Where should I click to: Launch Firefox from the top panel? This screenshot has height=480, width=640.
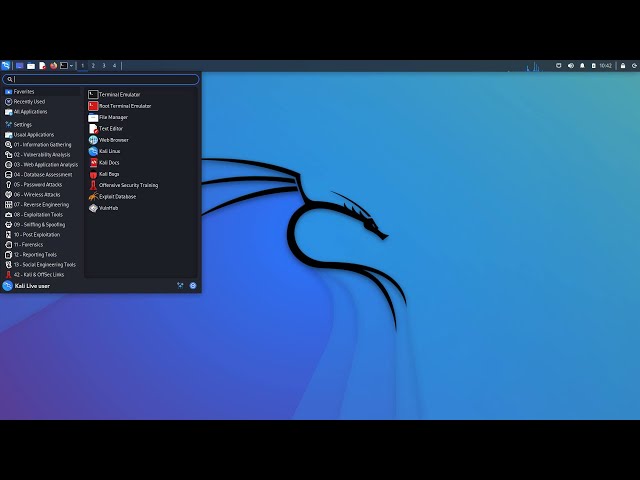tap(53, 65)
